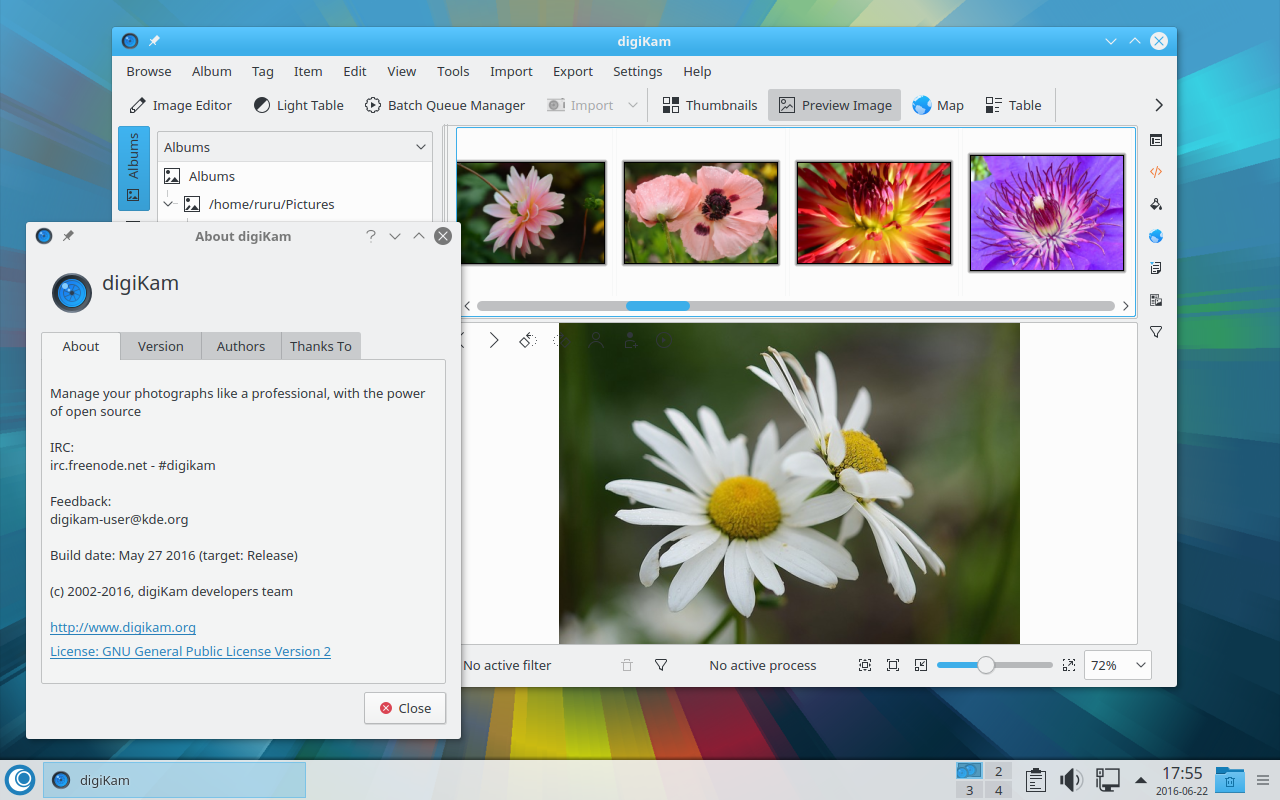Open the Albums combo box dropdown
This screenshot has width=1280, height=800.
[295, 147]
